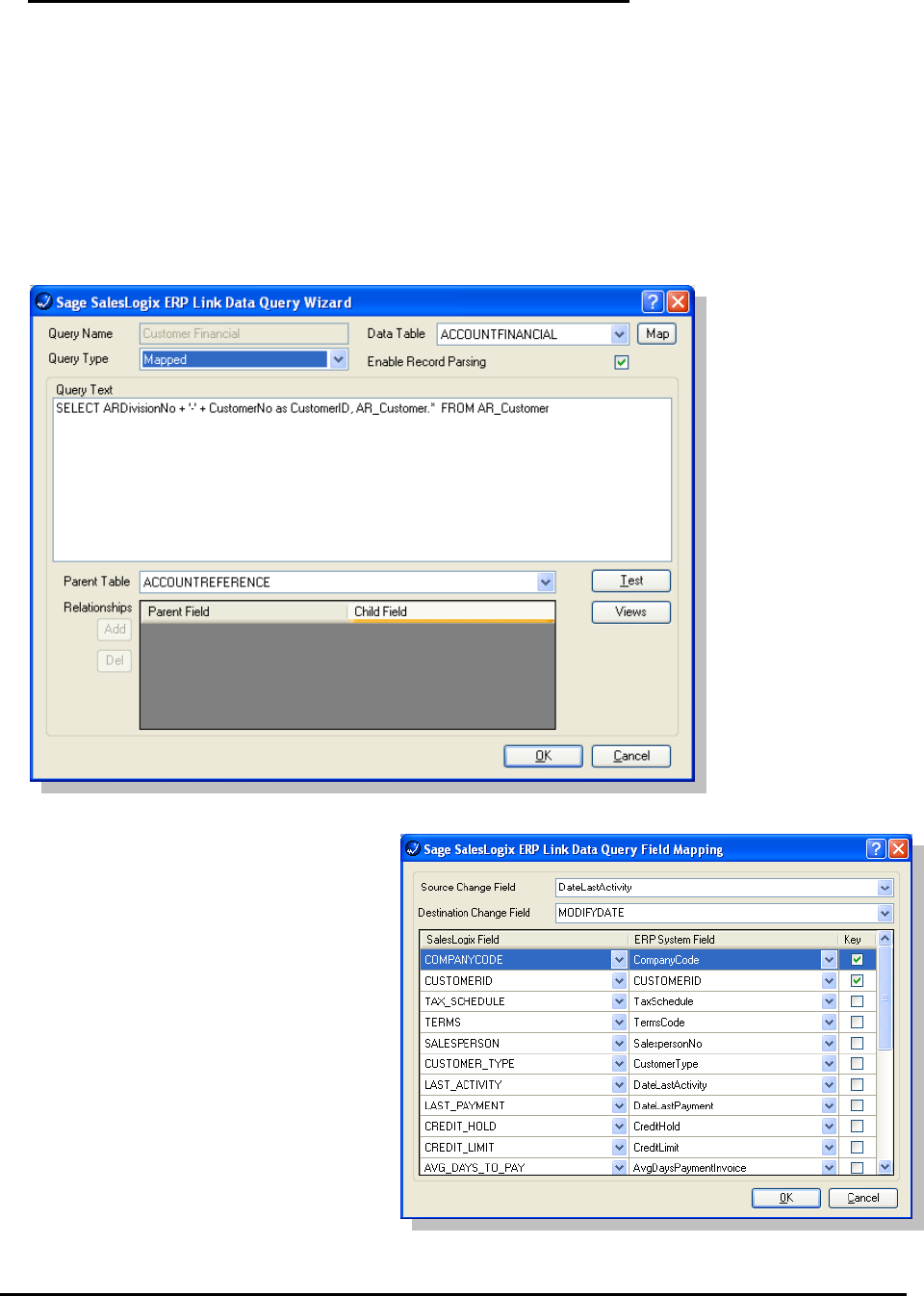The height and width of the screenshot is (1296, 924).
Task: Check Key box for TAX_SCHEDULE row
Action: pyautogui.click(x=857, y=1001)
